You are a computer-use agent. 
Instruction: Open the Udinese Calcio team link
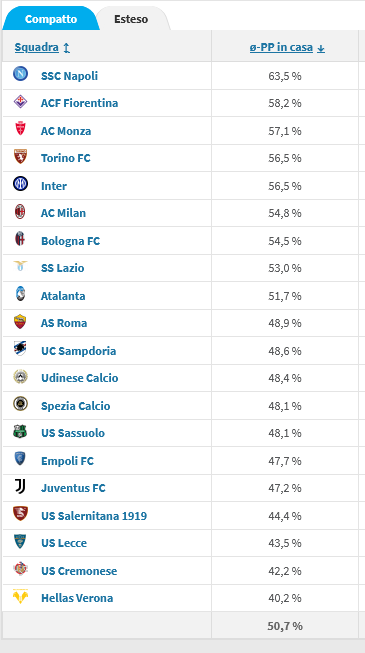(80, 378)
